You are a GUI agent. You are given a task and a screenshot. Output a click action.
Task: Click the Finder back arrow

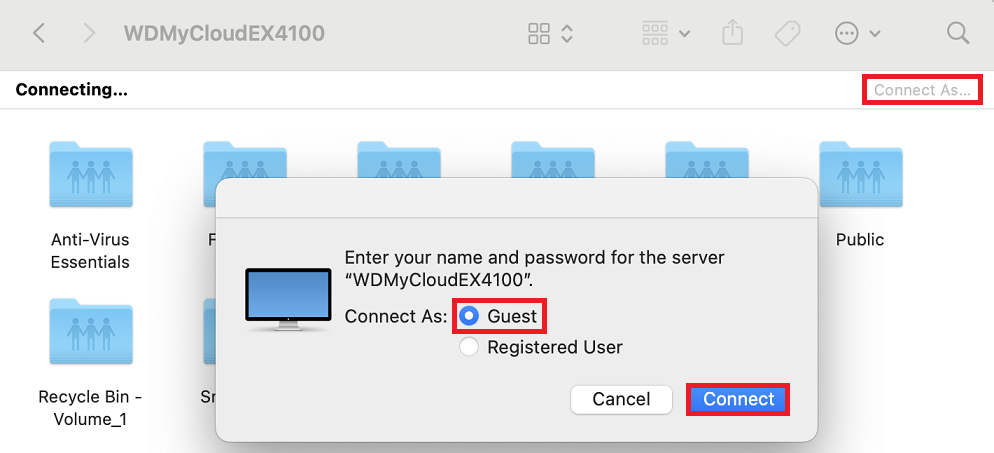[39, 34]
